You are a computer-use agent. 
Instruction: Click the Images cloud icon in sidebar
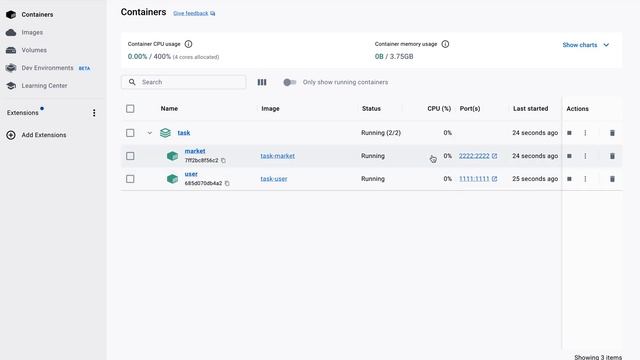coord(11,32)
